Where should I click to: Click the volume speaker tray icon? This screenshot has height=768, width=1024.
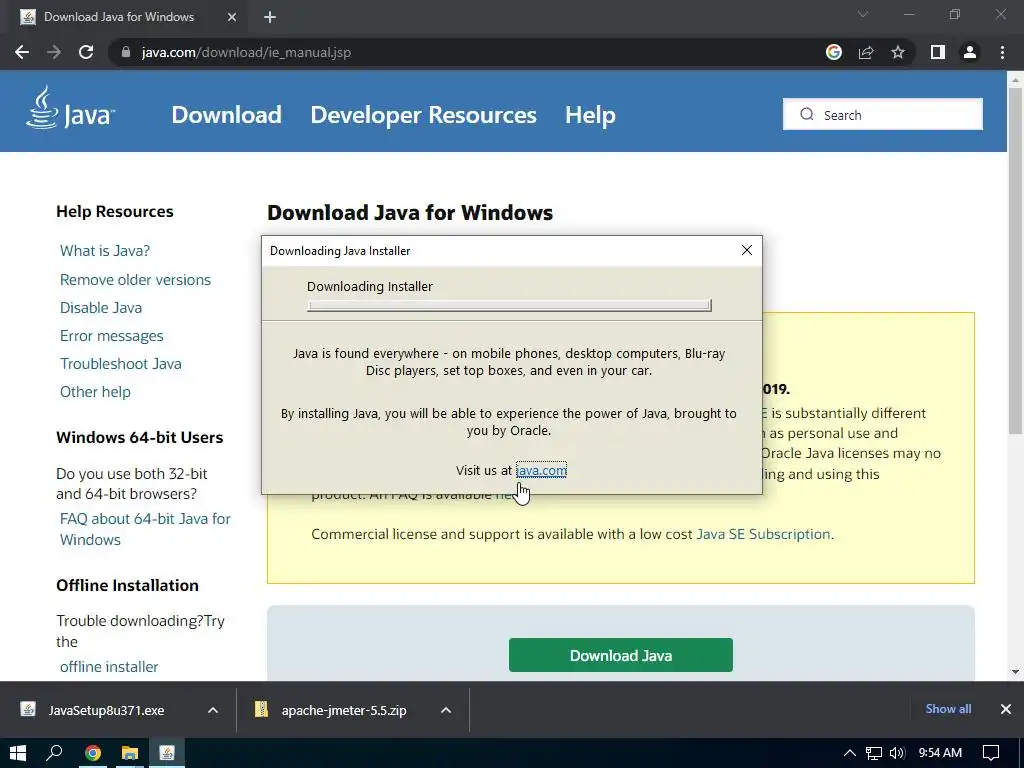(x=897, y=753)
